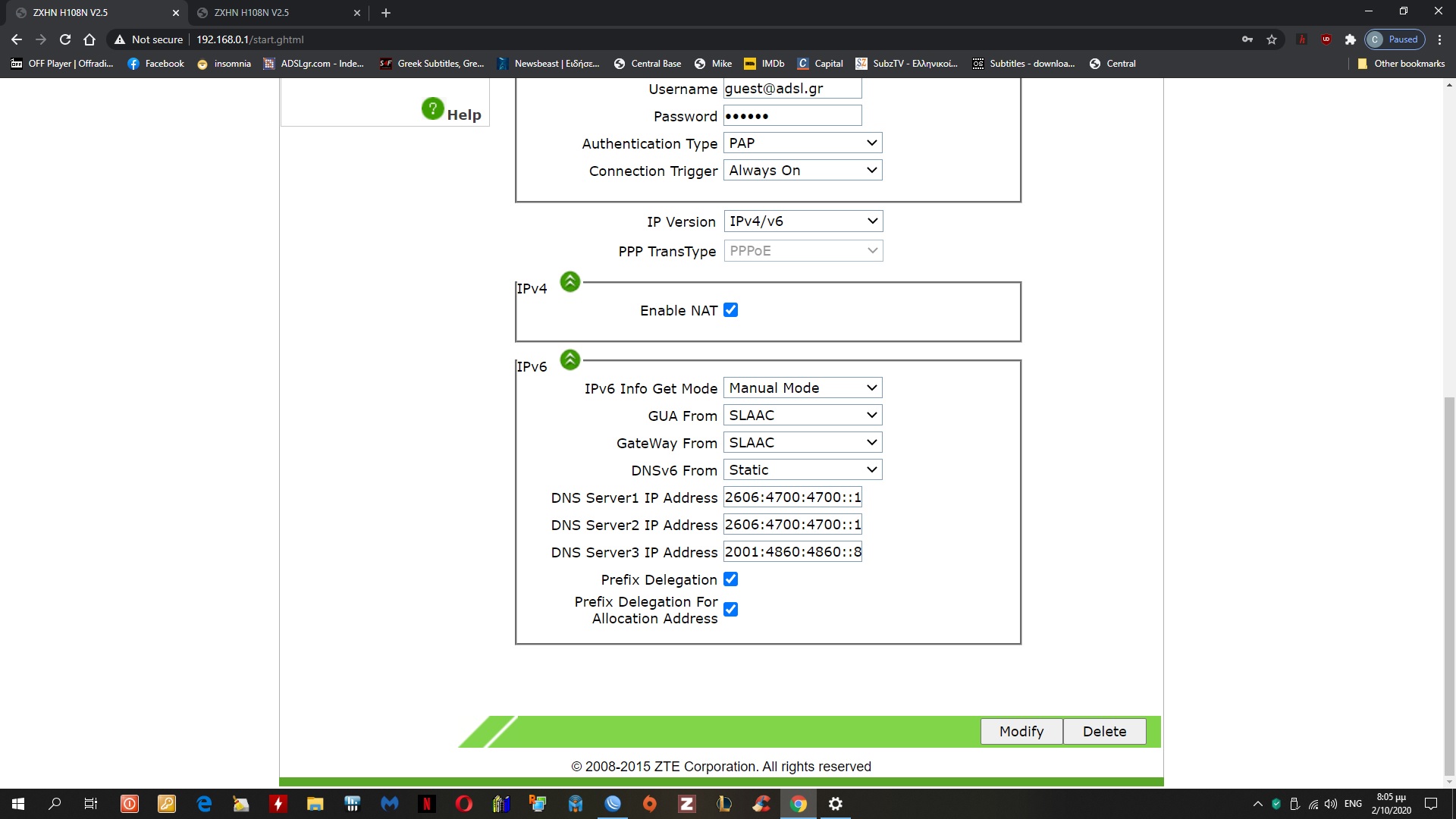Open the IPv6 Info Get Mode dropdown
The width and height of the screenshot is (1456, 819).
[x=802, y=388]
